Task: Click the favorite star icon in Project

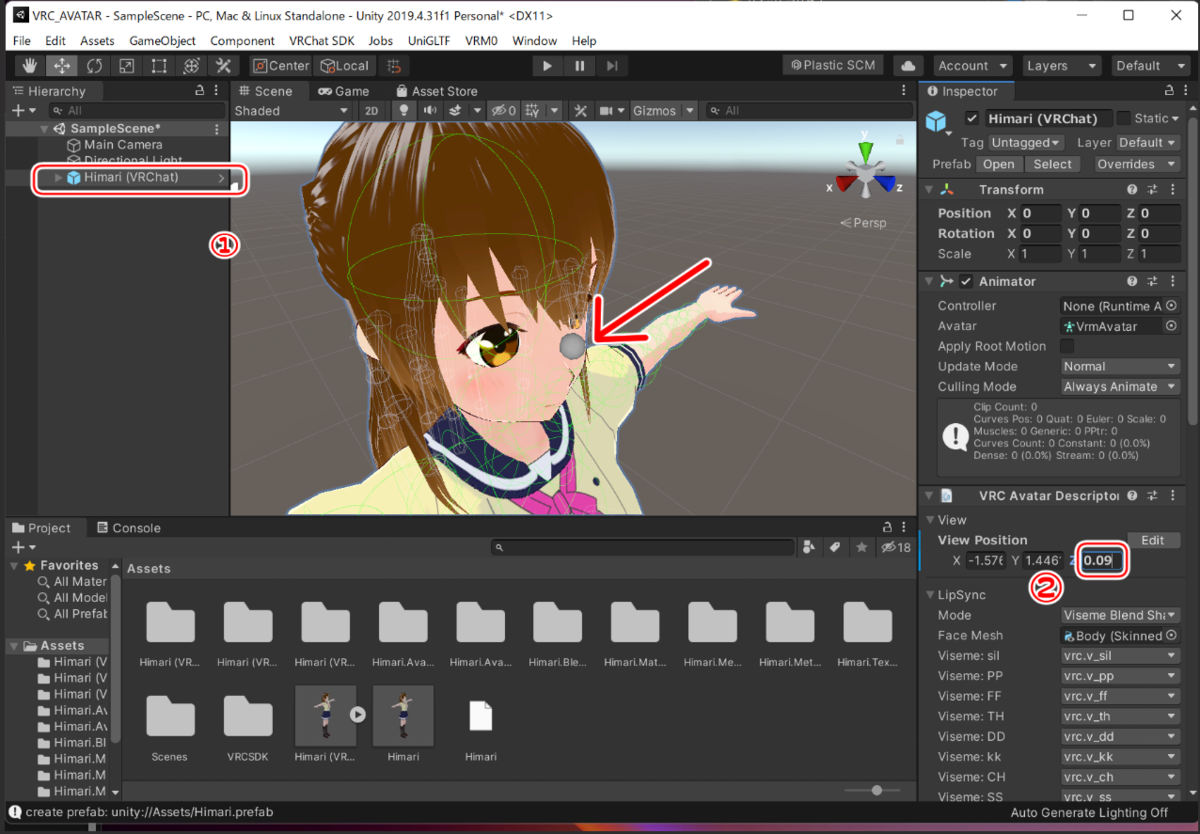Action: tap(861, 547)
